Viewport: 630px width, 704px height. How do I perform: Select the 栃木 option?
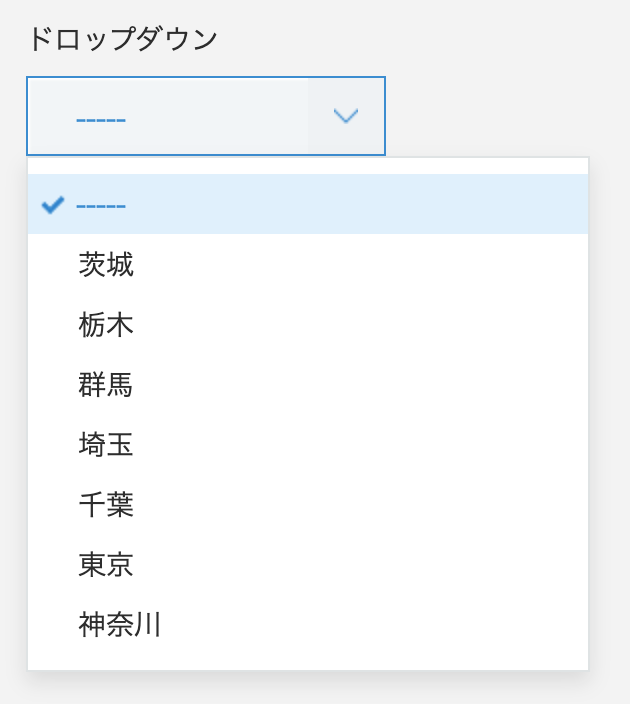tap(106, 325)
